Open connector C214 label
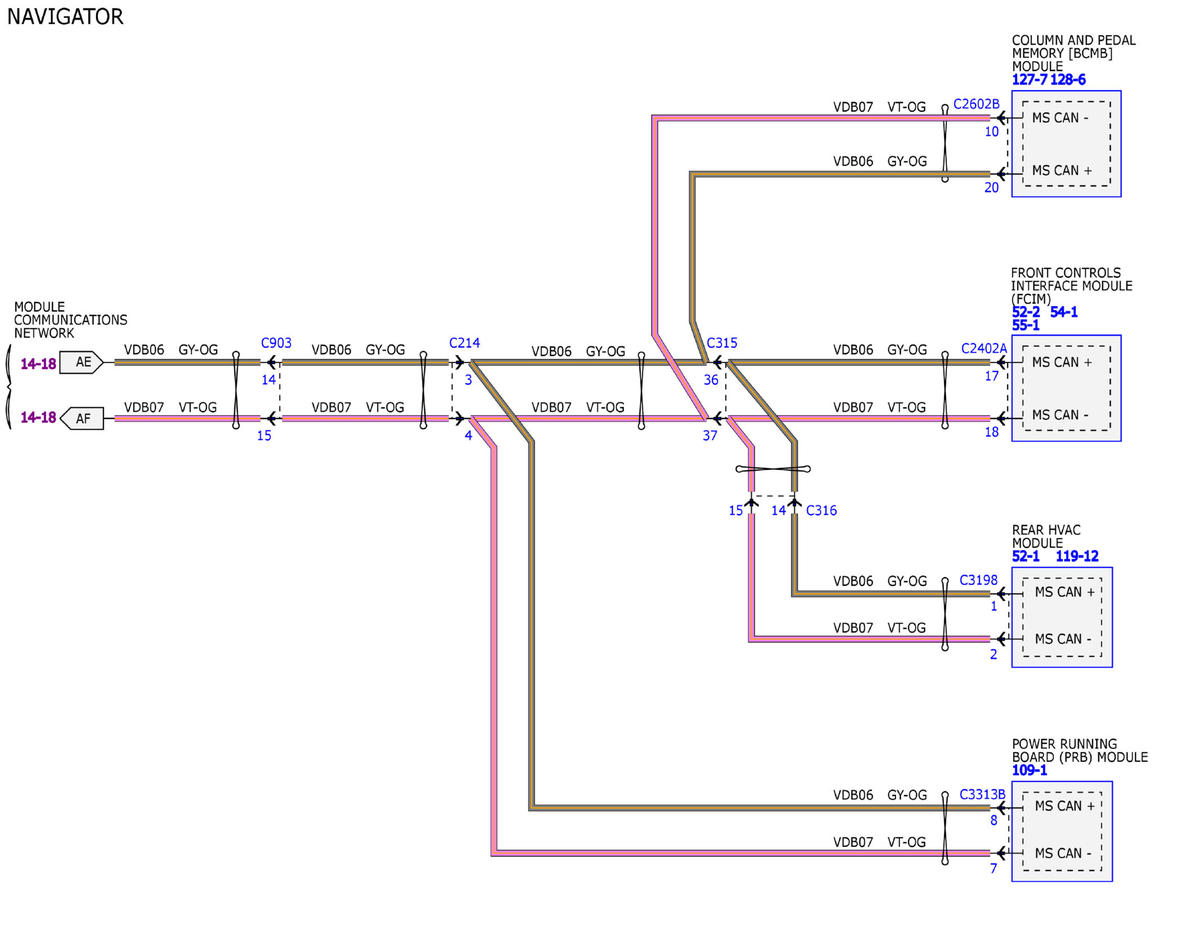Screen dimensions: 1200x927 (x=465, y=343)
